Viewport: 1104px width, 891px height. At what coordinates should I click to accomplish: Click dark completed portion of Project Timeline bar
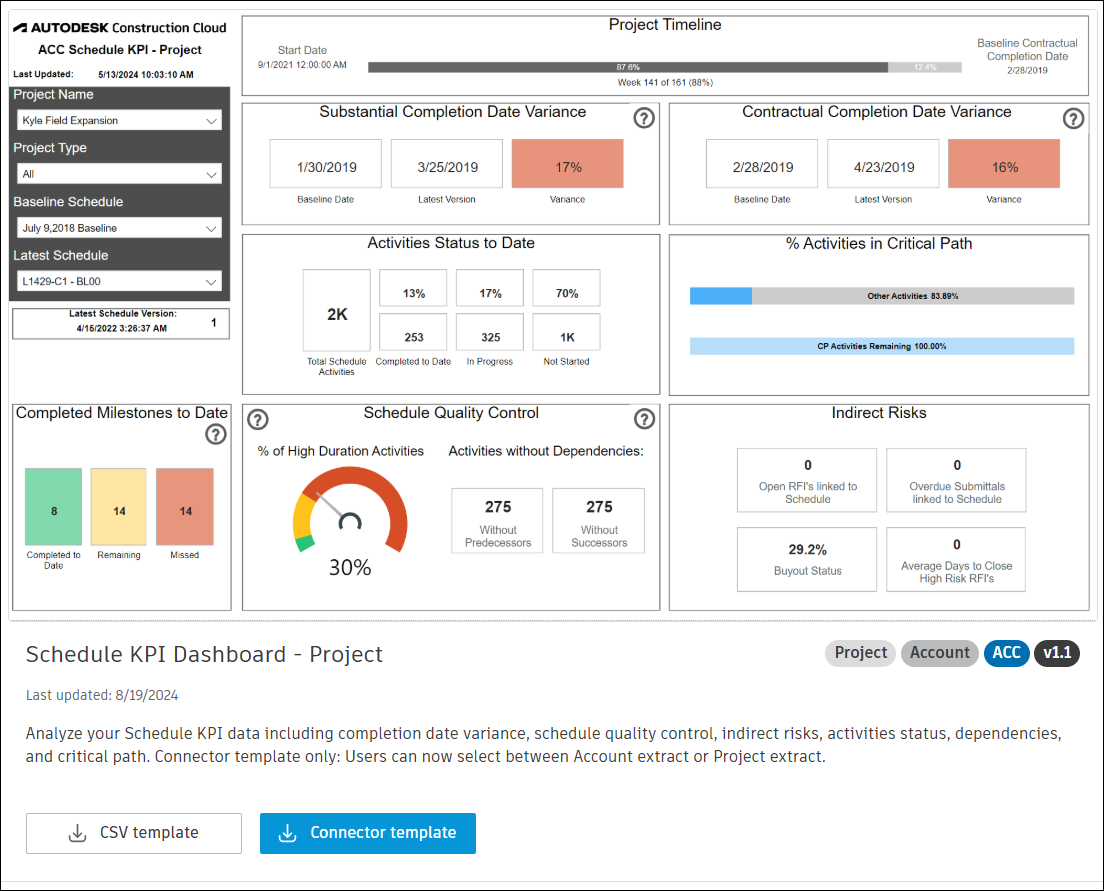pos(627,68)
